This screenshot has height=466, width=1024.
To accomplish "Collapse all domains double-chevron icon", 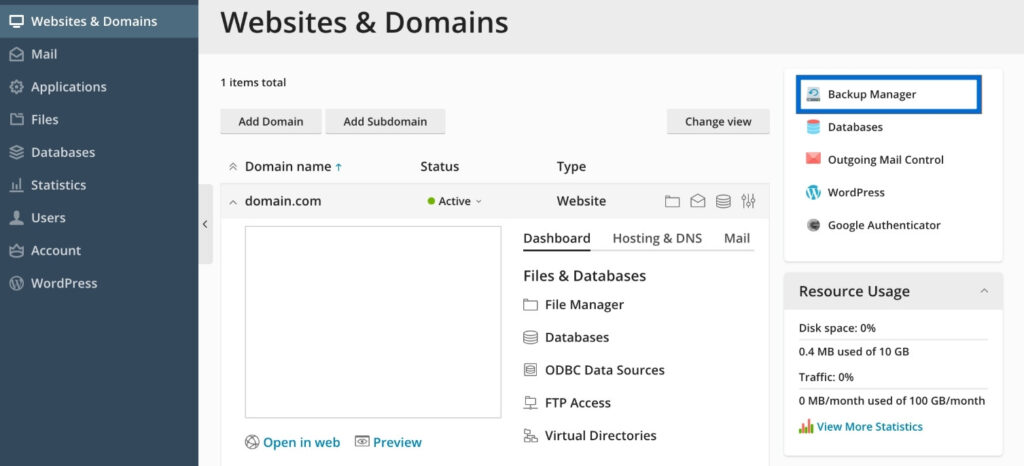I will tap(233, 167).
